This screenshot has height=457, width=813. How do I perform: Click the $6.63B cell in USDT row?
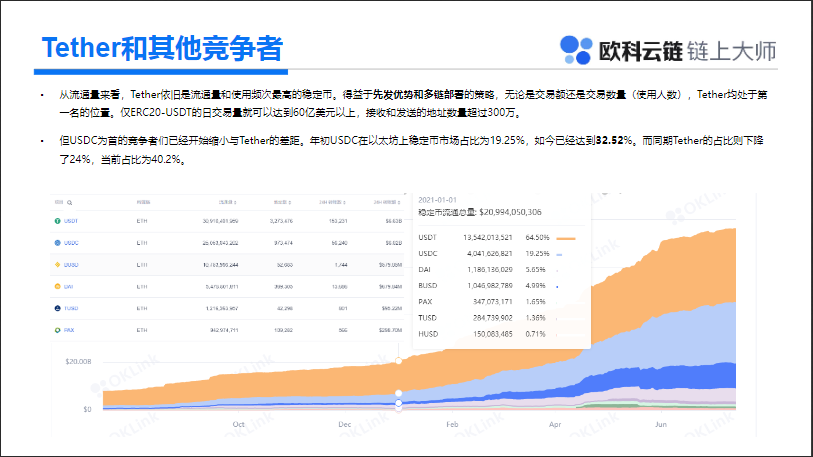(394, 221)
